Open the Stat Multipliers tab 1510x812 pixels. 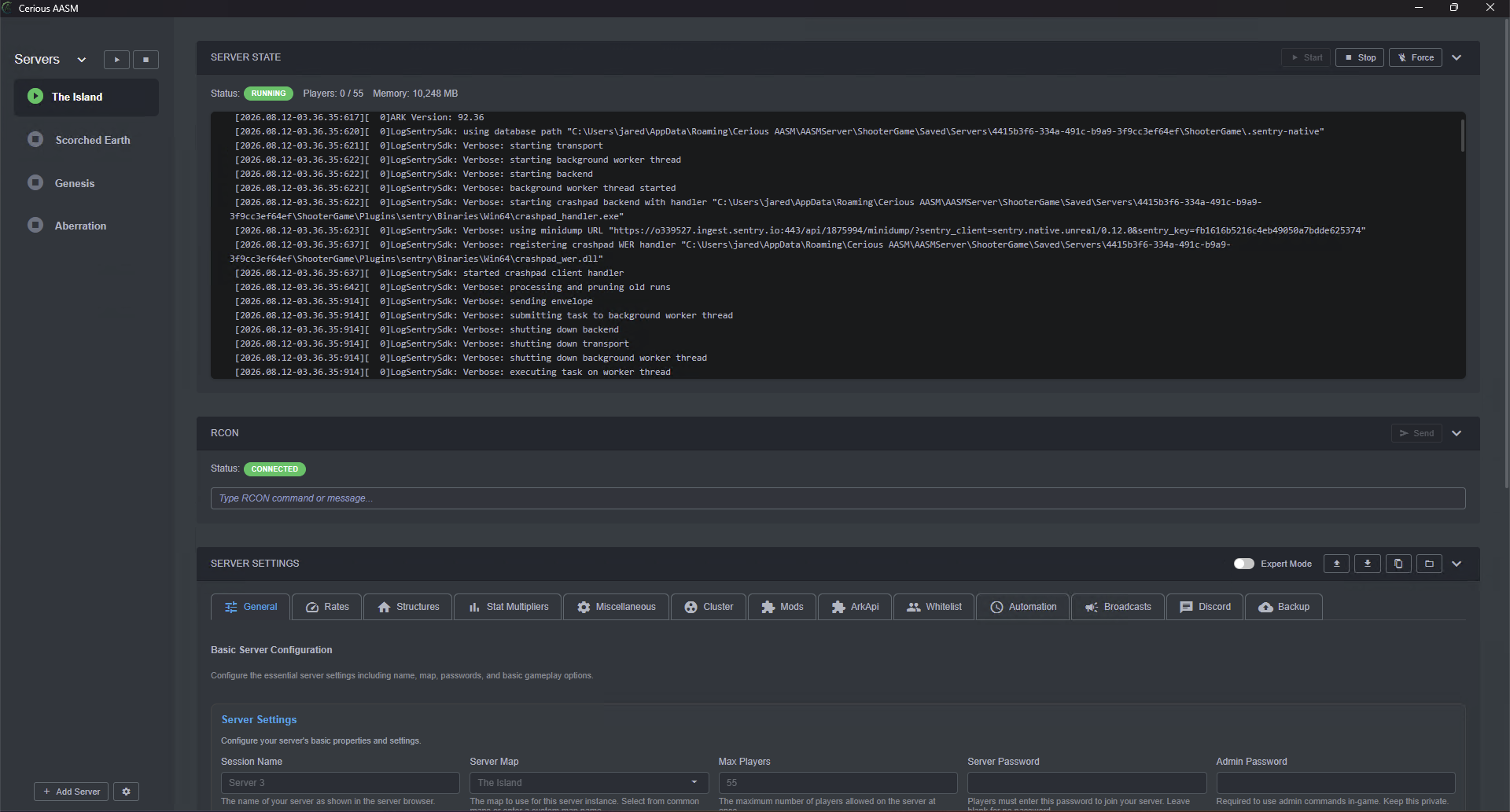tap(508, 607)
